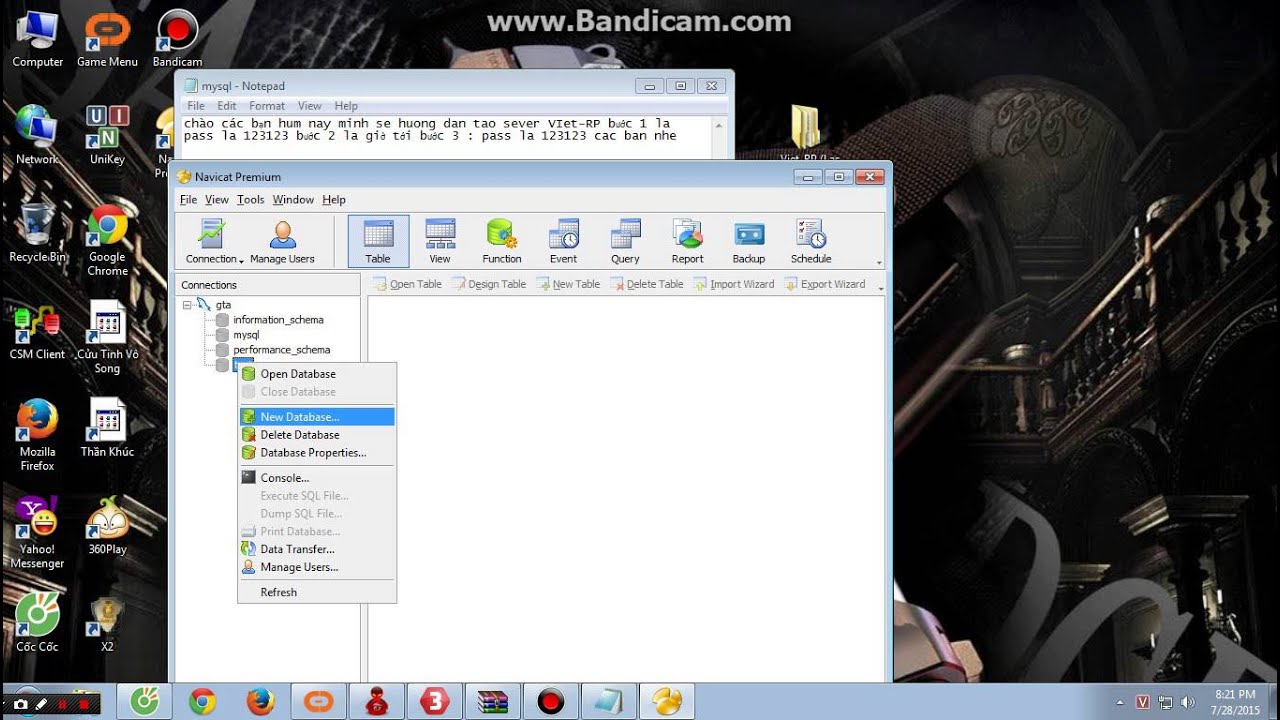Screen dimensions: 1280x720
Task: Click the Report toolbar icon
Action: (x=687, y=241)
